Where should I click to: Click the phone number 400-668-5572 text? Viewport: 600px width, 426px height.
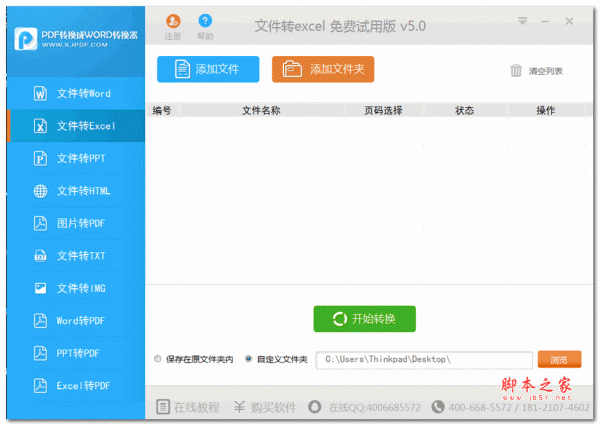(x=480, y=407)
